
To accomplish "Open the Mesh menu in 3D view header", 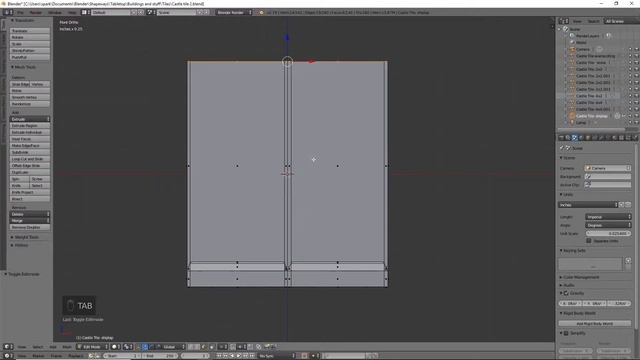I will 67,347.
